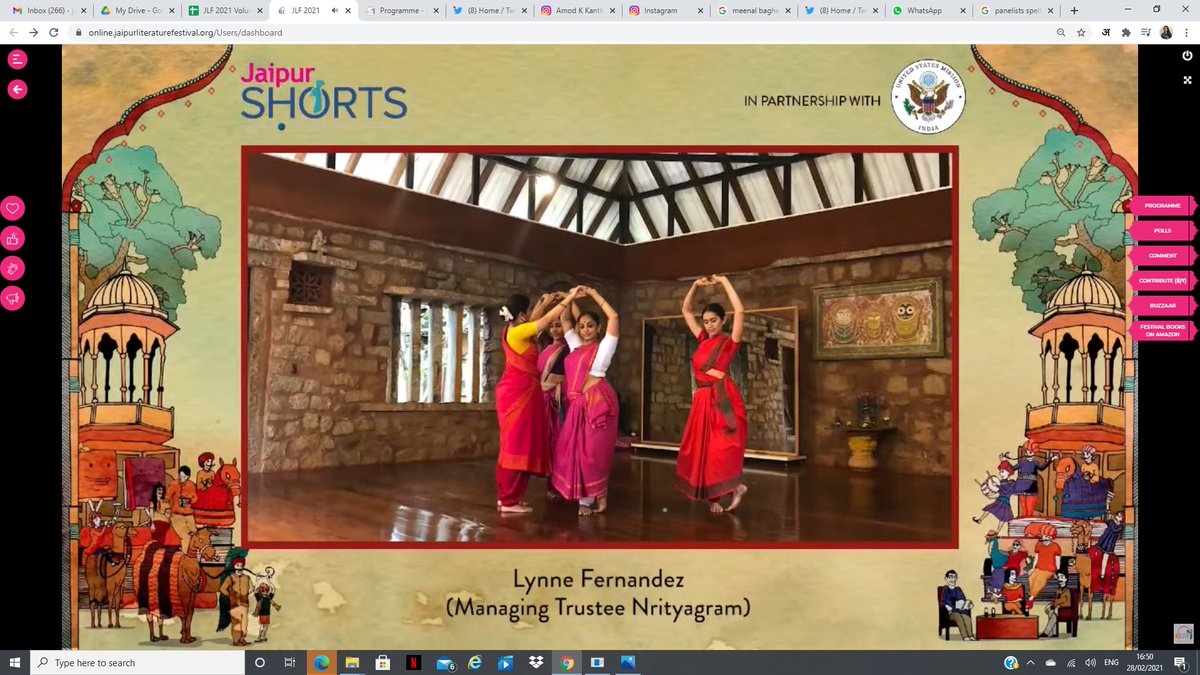This screenshot has height=675, width=1200.
Task: Open the PROGRAMME side tab
Action: pyautogui.click(x=1162, y=206)
